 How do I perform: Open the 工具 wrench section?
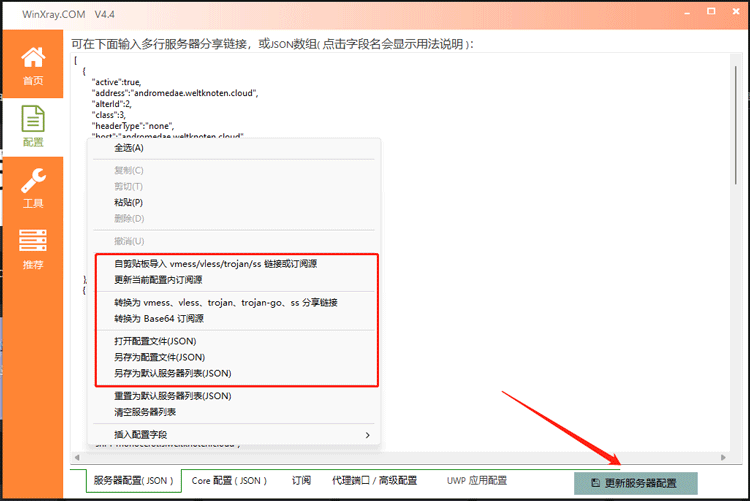point(33,188)
